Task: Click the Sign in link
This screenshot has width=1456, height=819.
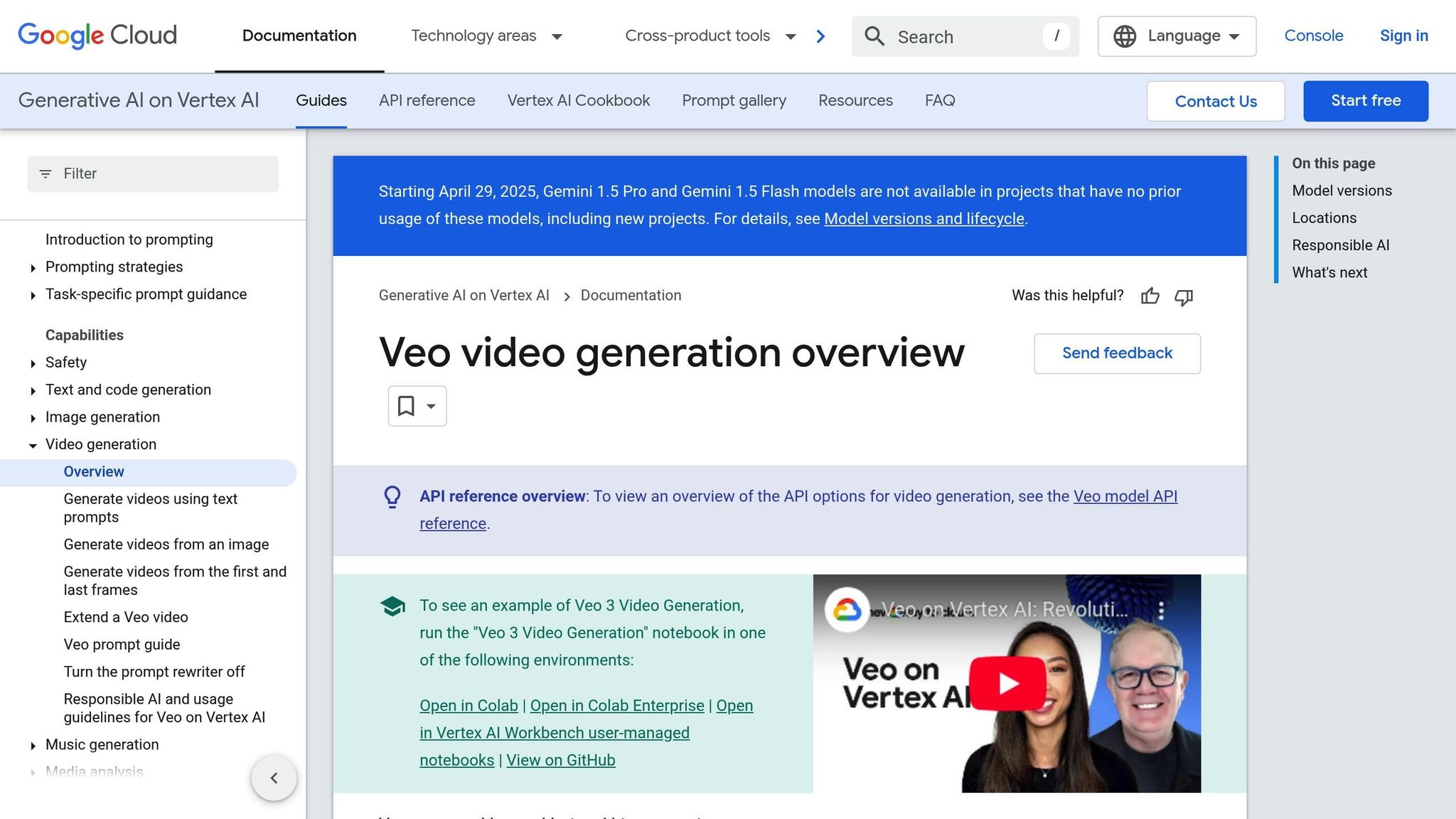Action: 1403,36
